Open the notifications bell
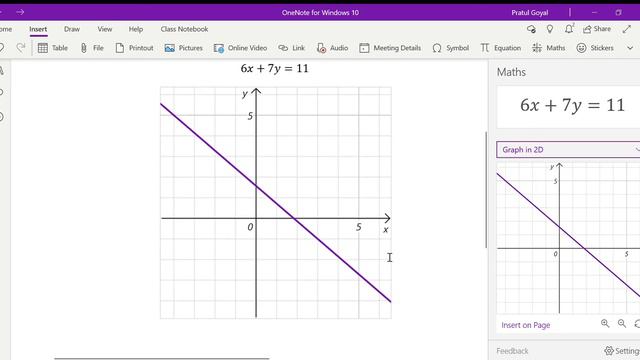 tap(569, 29)
